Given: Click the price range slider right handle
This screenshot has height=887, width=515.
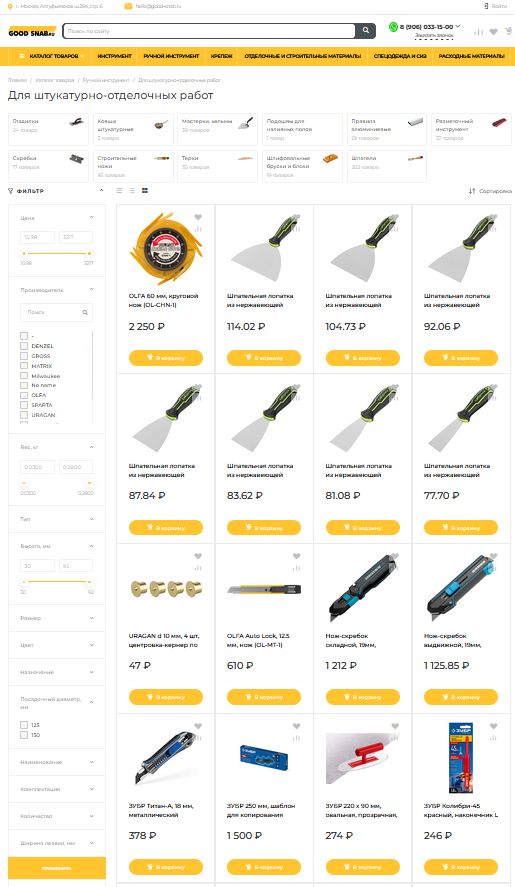Looking at the screenshot, I should click(x=89, y=253).
